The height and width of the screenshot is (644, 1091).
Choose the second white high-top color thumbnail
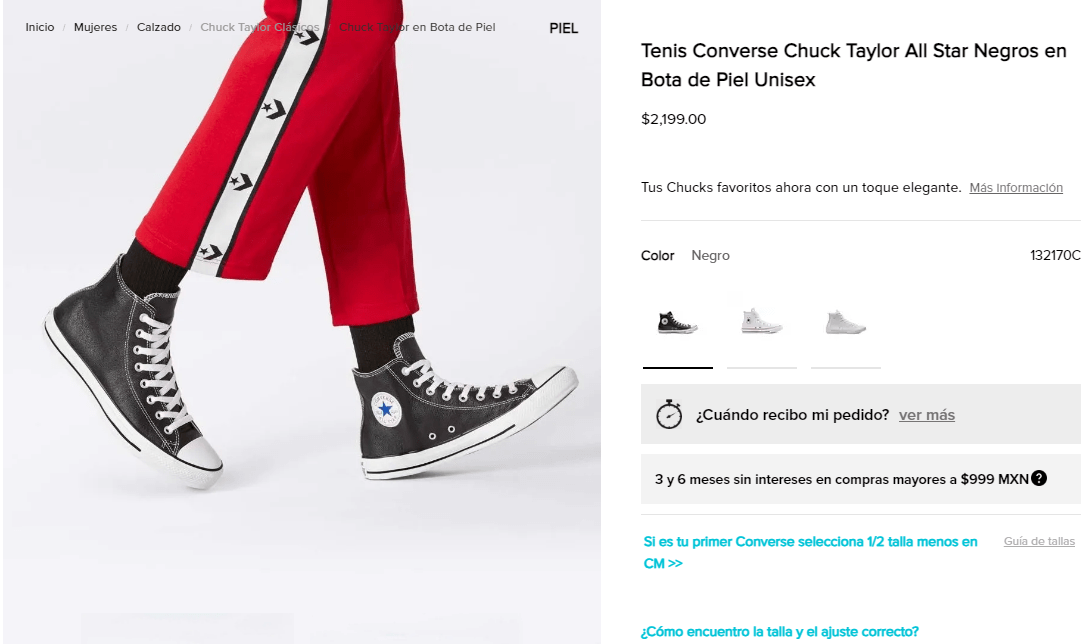(761, 323)
